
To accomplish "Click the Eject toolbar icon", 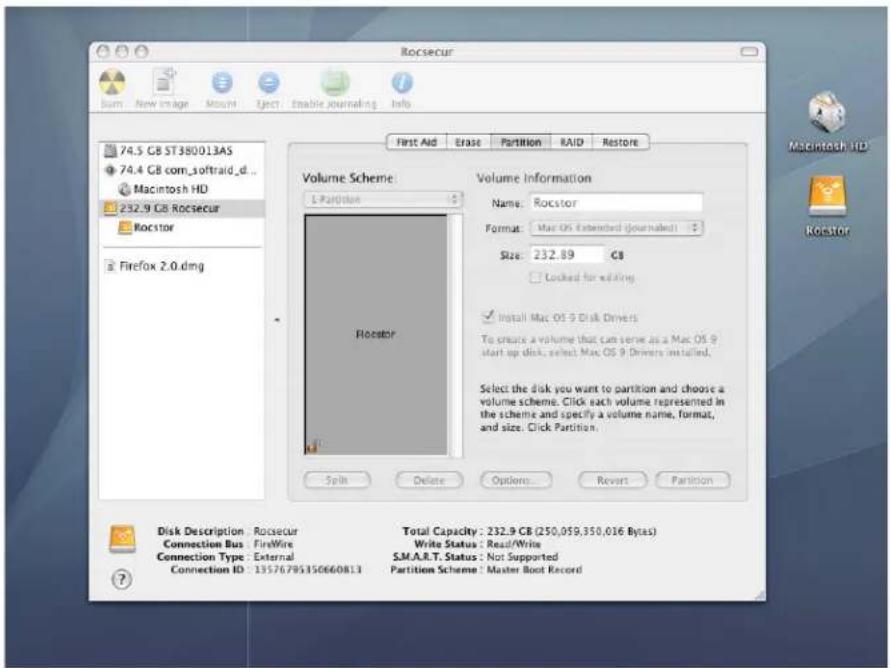I will 268,83.
